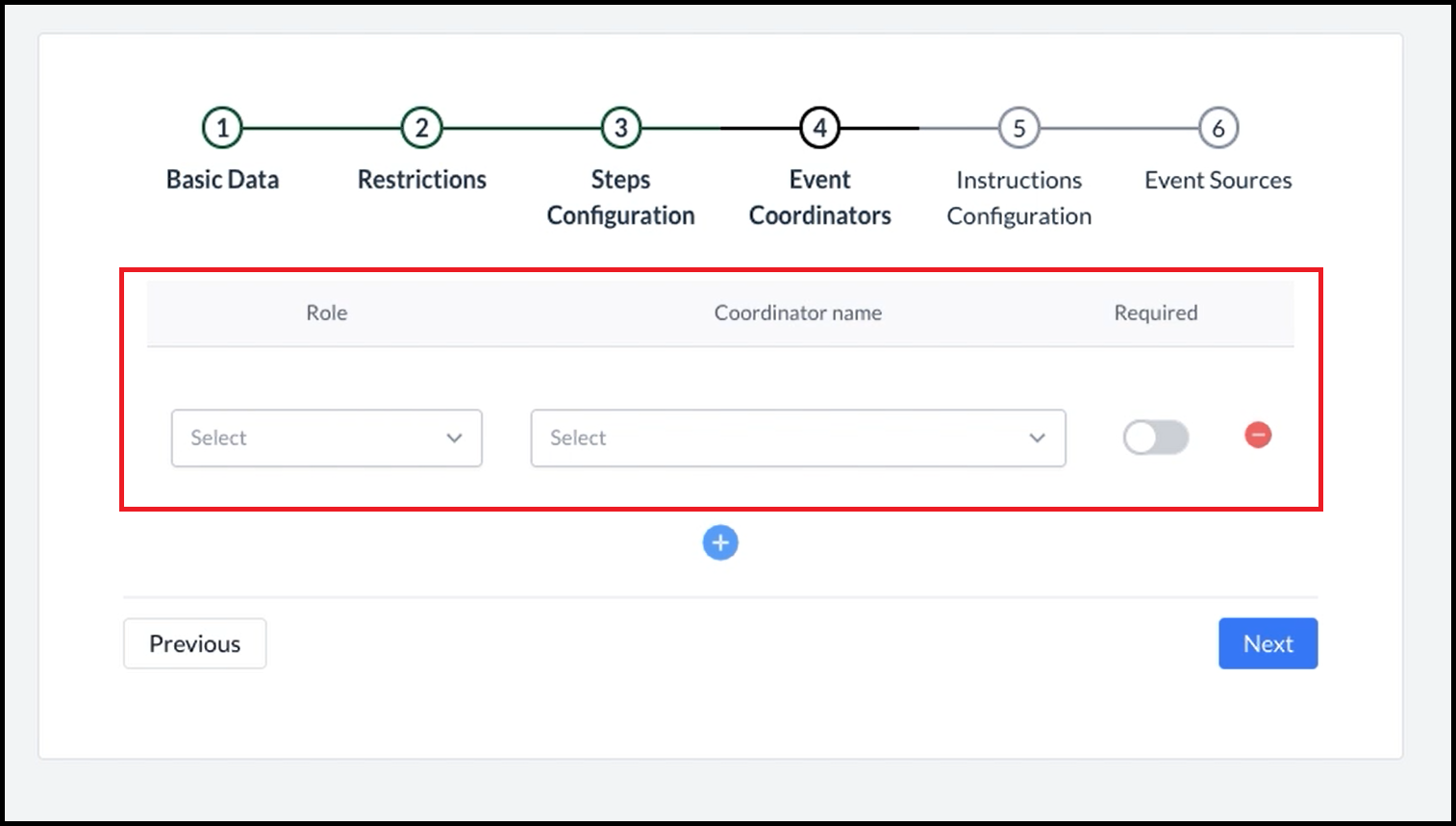This screenshot has width=1456, height=826.
Task: Select the Instructions Configuration step label
Action: (1018, 198)
